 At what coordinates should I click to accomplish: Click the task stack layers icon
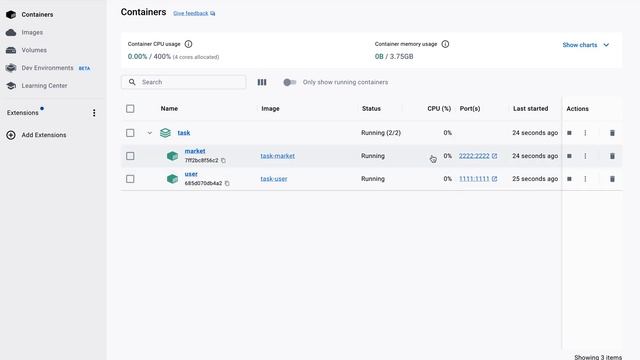pyautogui.click(x=165, y=133)
